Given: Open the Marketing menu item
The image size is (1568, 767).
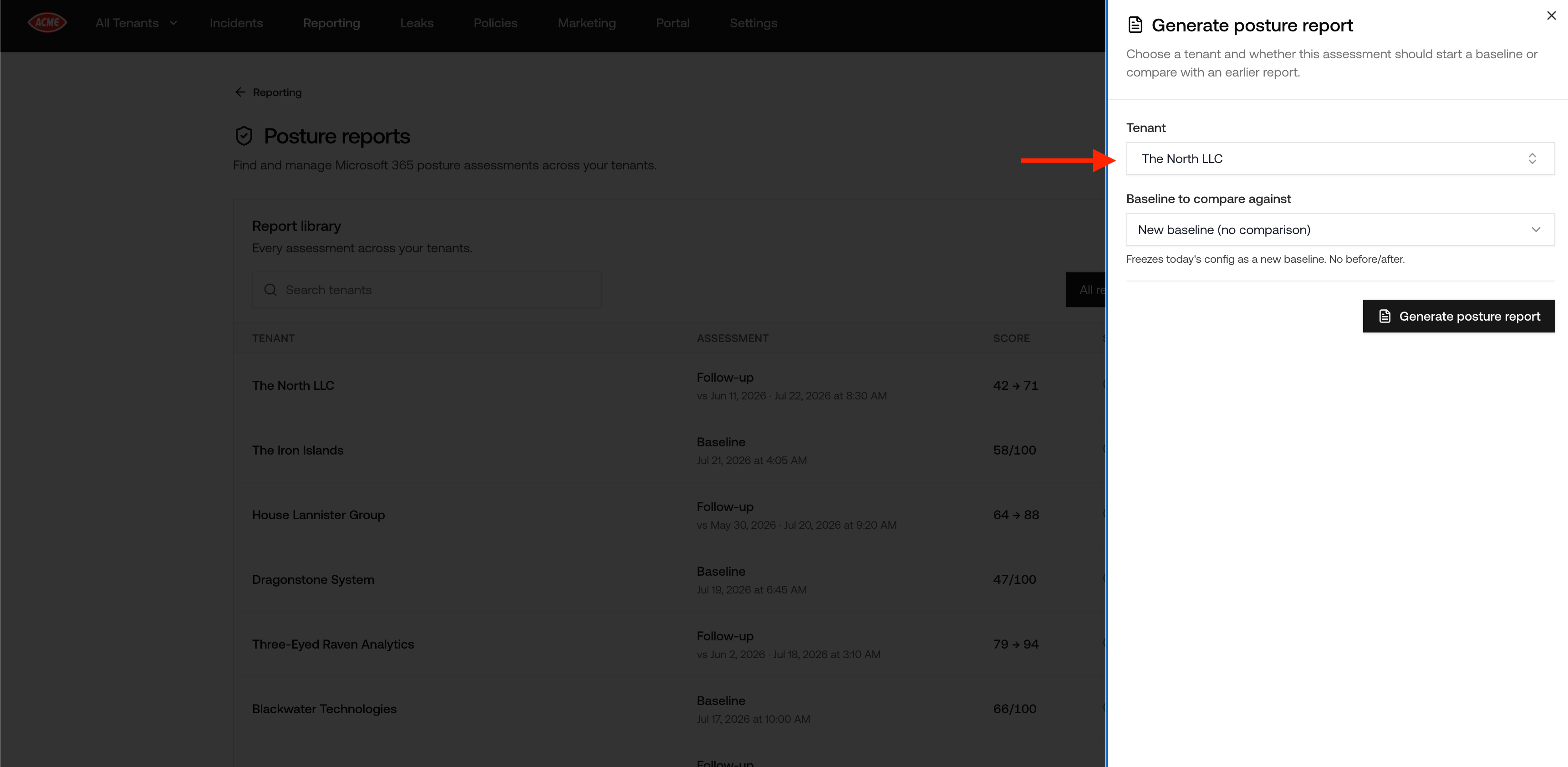Looking at the screenshot, I should pyautogui.click(x=587, y=23).
